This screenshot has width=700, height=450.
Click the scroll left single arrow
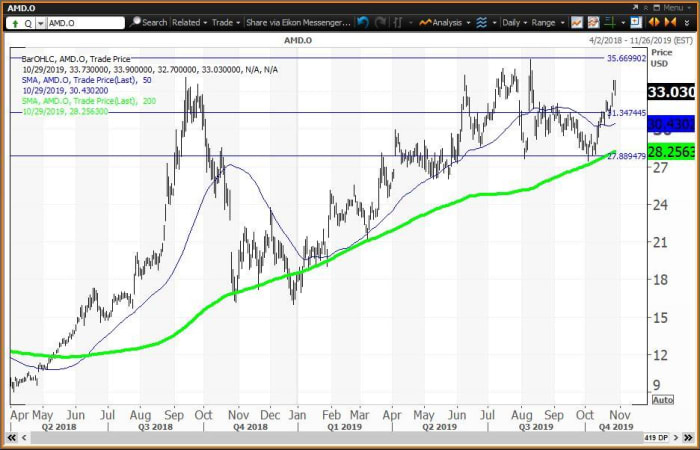25,438
